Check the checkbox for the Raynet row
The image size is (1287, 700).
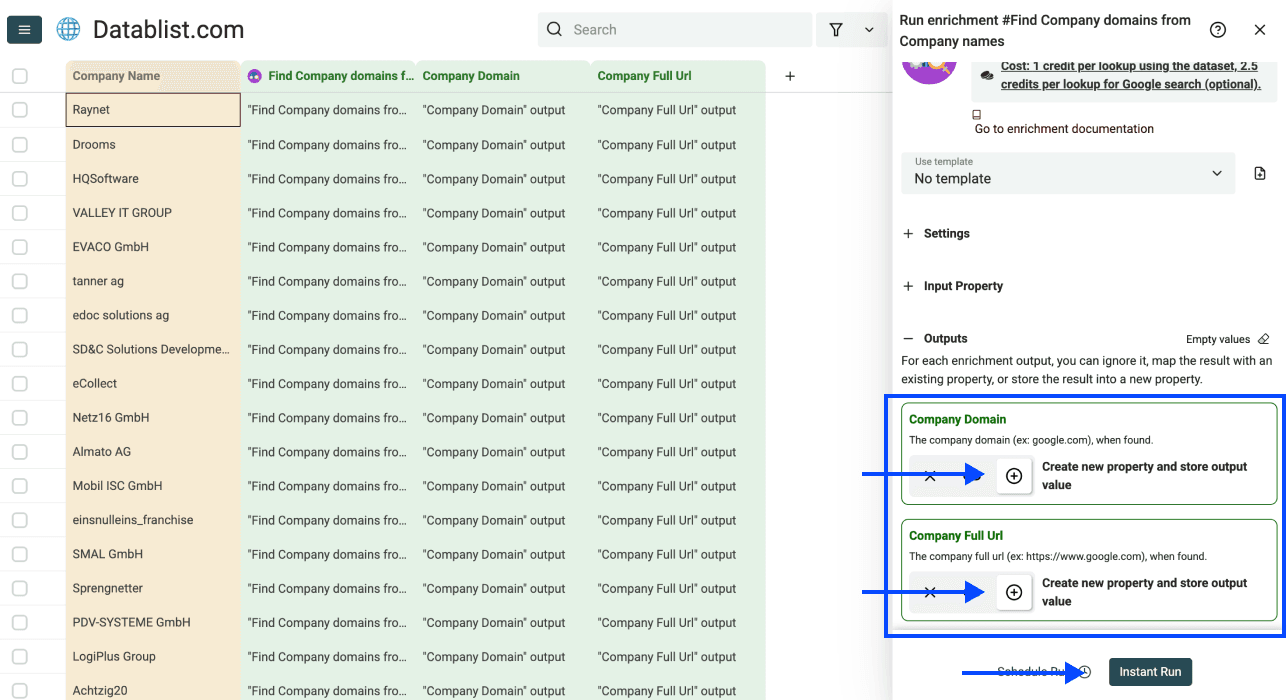point(19,110)
